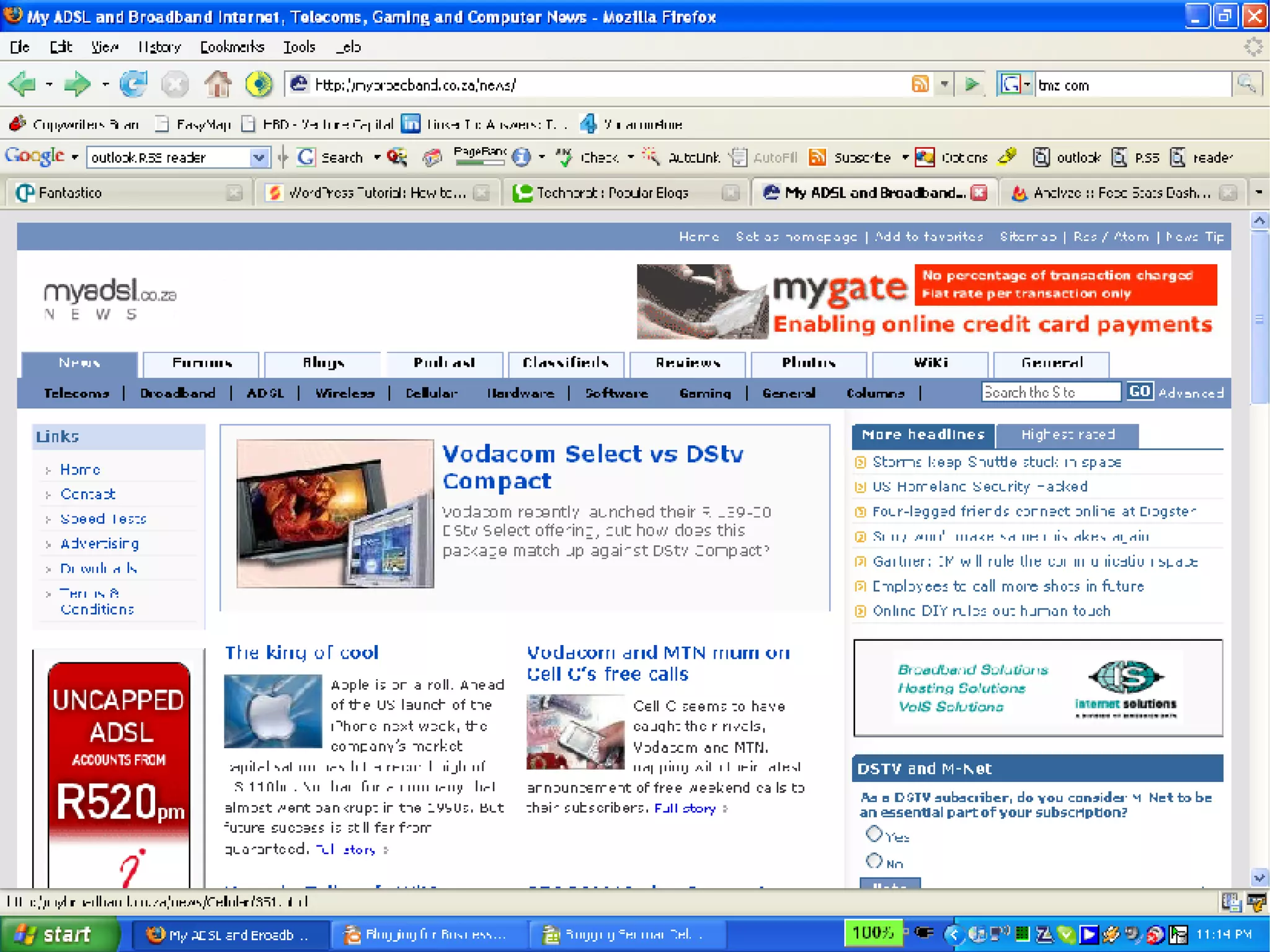The height and width of the screenshot is (952, 1270).
Task: Click the page vertical scrollbar down arrow
Action: click(1259, 877)
